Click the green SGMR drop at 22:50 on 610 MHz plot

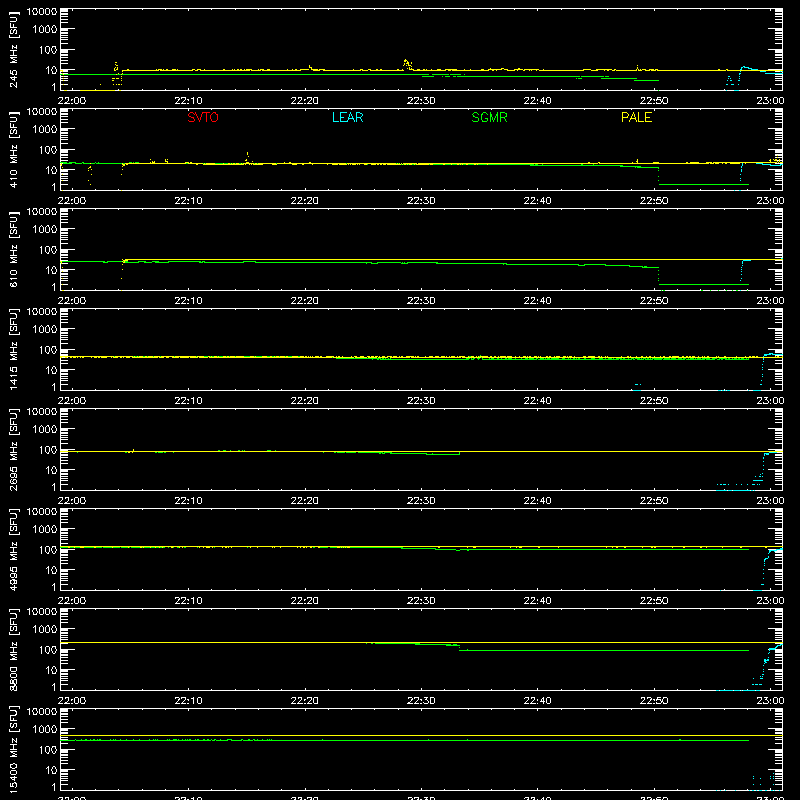659,276
